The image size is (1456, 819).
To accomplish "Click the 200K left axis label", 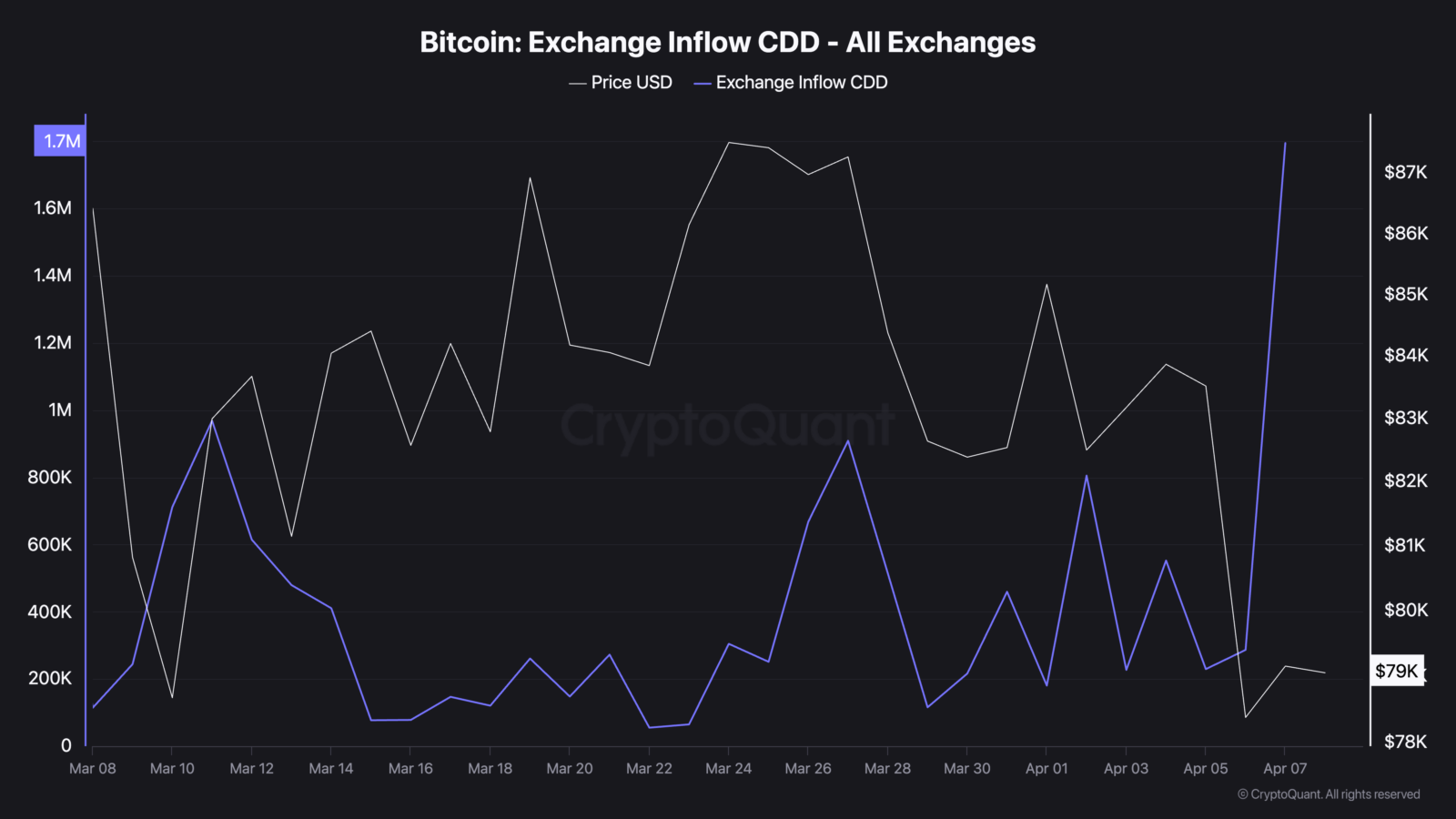I will [50, 679].
